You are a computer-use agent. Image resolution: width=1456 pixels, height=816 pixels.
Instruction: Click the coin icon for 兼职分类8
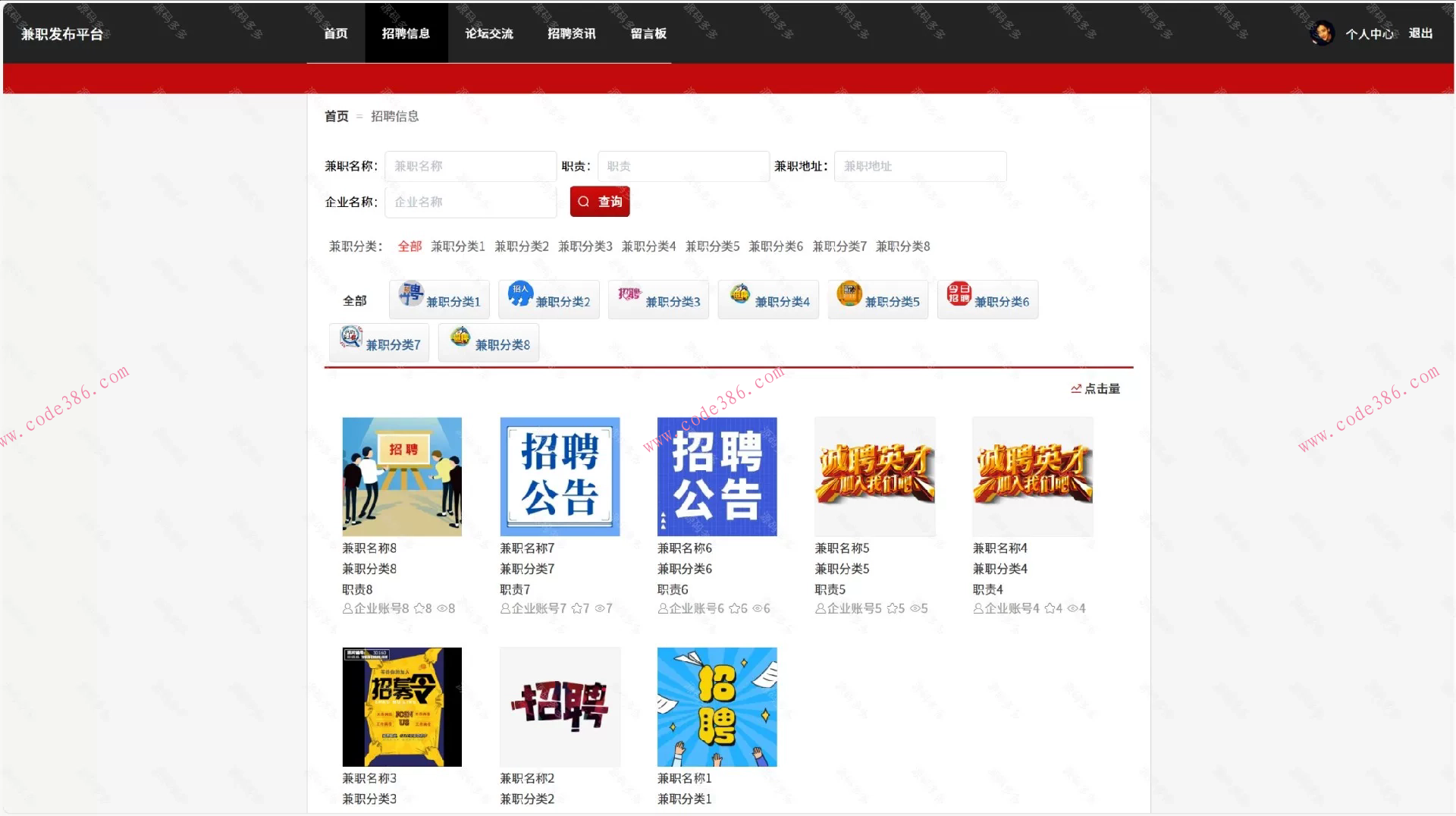click(460, 338)
